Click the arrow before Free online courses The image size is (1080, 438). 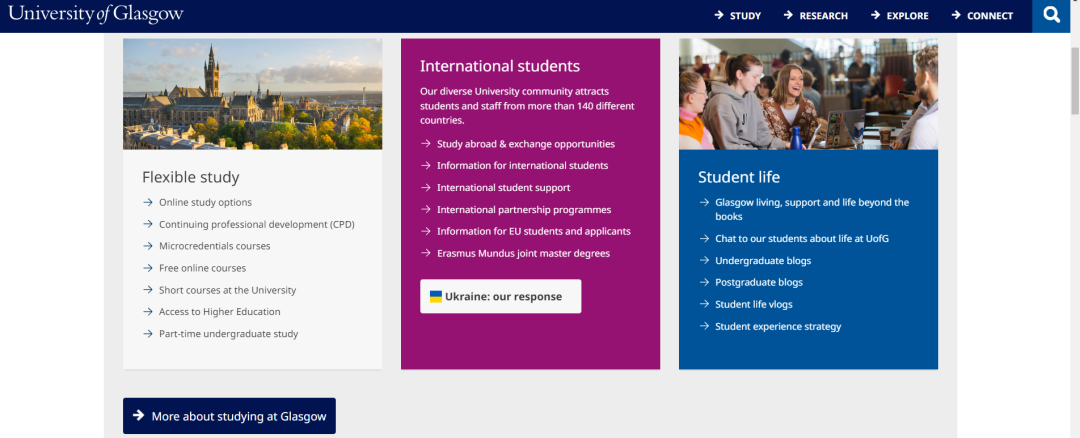[x=147, y=268]
